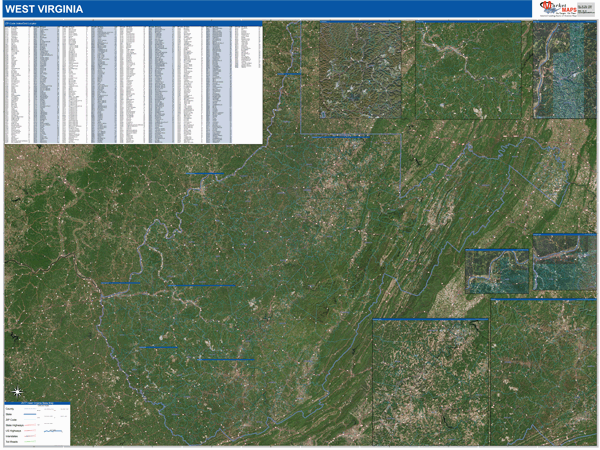Click the green Toll Roads line sample
Viewport: 600px width, 450px height.
click(30, 441)
